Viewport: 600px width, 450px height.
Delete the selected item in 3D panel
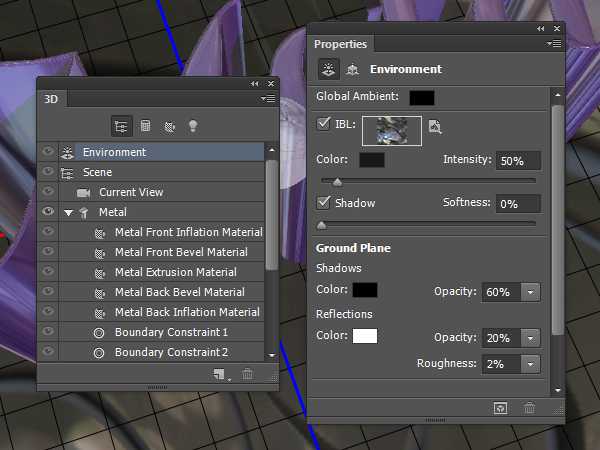pyautogui.click(x=248, y=374)
